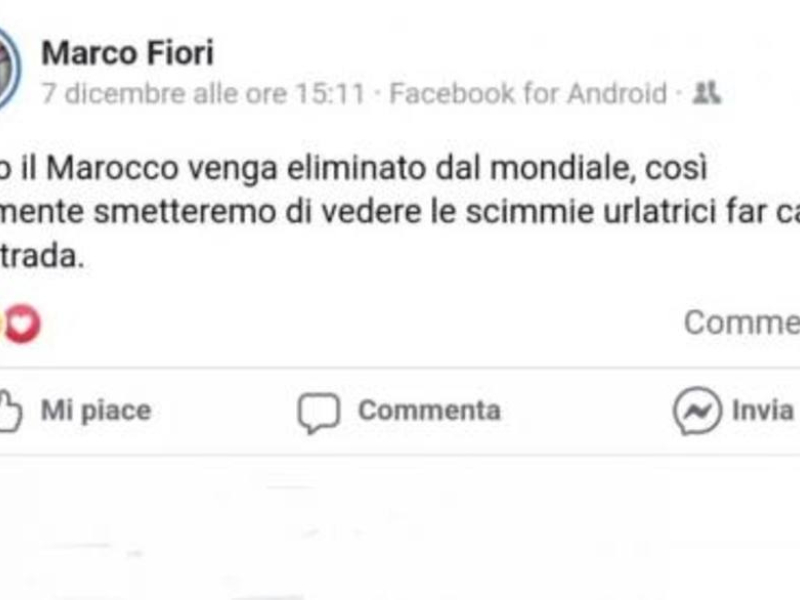
Task: Click the blank area below the action bar
Action: (x=400, y=528)
